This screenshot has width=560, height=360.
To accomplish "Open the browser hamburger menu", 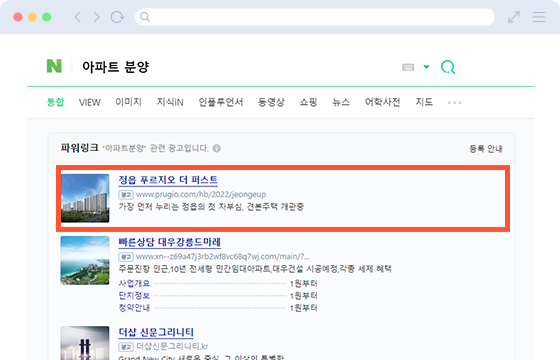I will [x=539, y=17].
